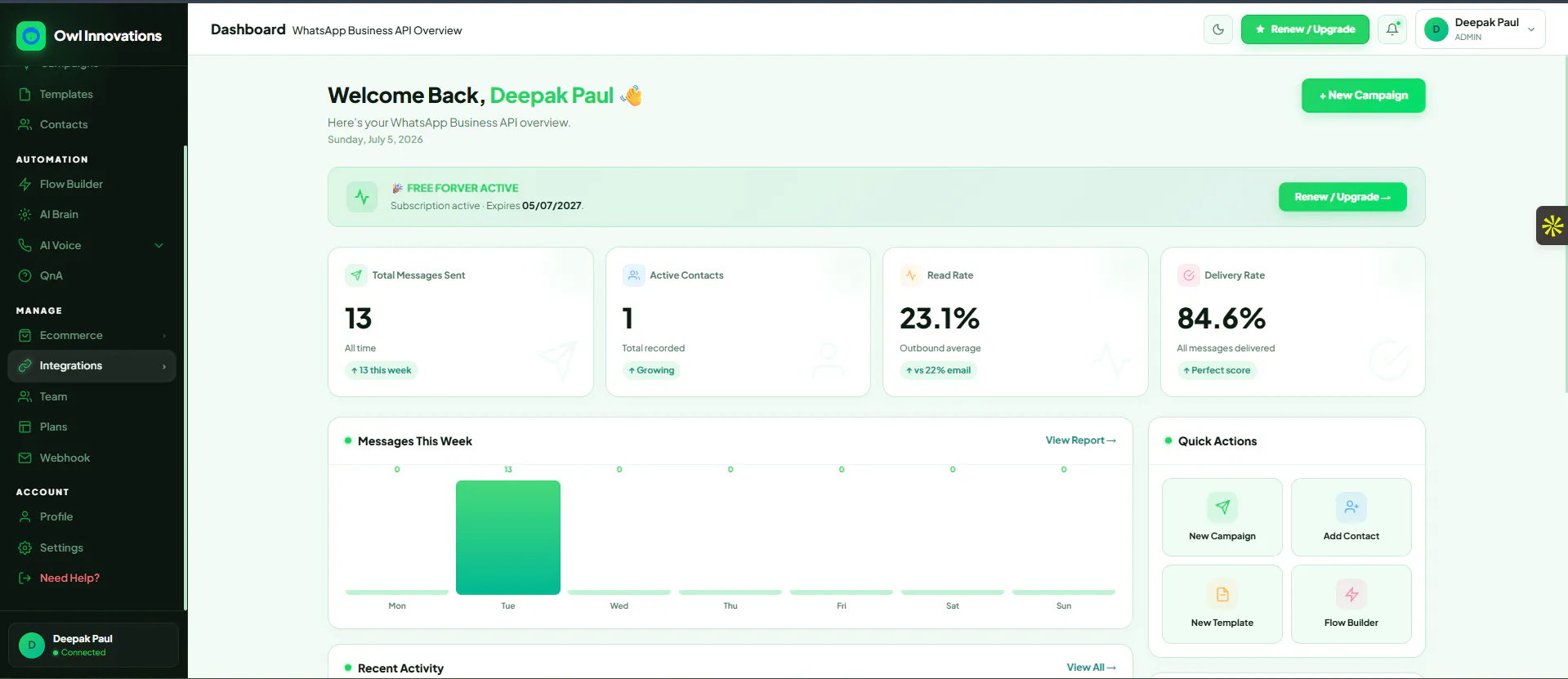Click the Renew / Upgrade arrow button in banner
Viewport: 1568px width, 679px height.
click(1342, 197)
